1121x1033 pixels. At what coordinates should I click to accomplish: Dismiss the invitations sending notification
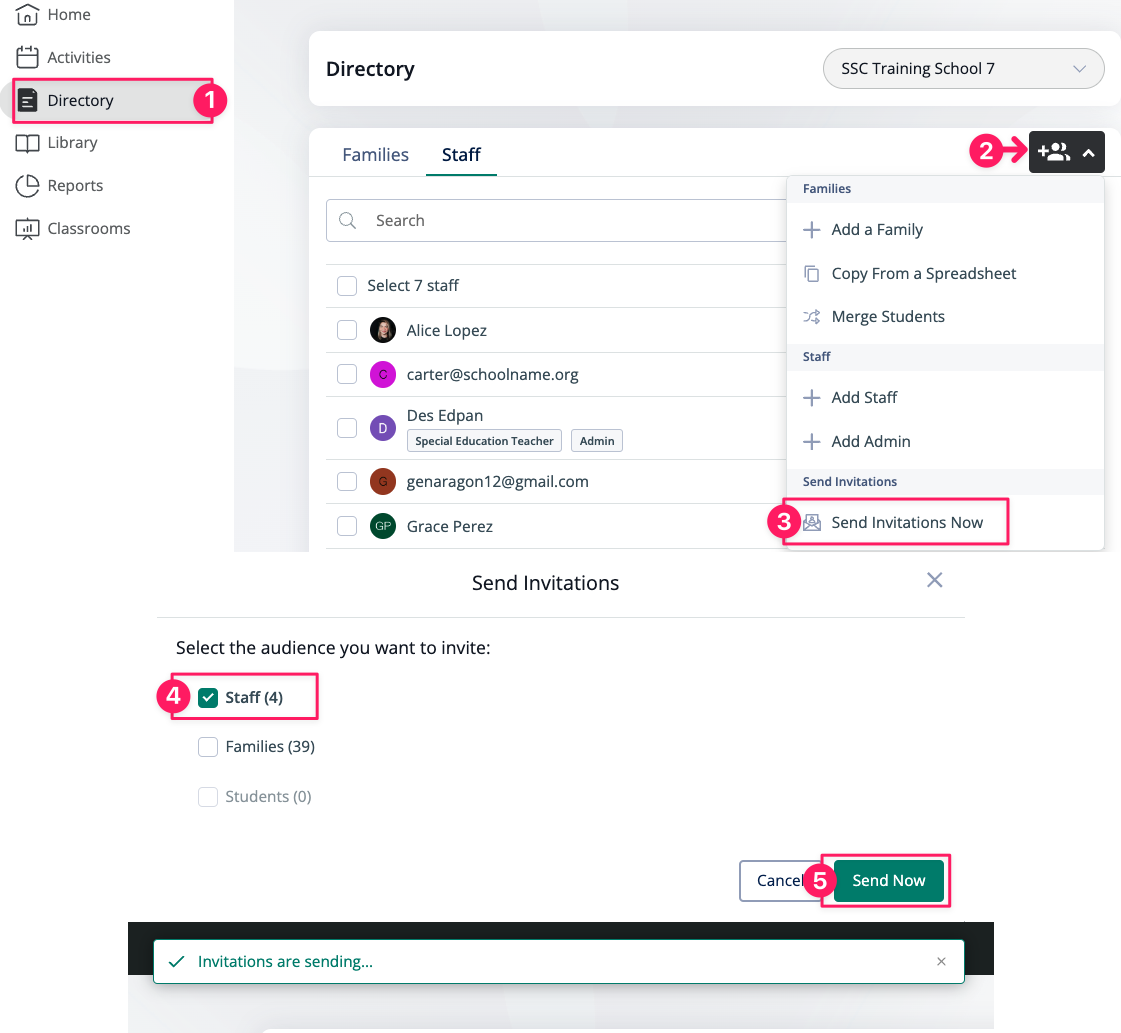click(941, 962)
